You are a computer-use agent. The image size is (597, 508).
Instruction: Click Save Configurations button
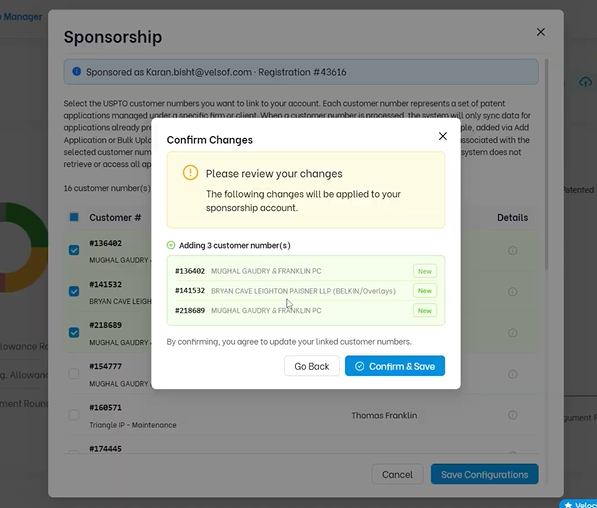484,474
